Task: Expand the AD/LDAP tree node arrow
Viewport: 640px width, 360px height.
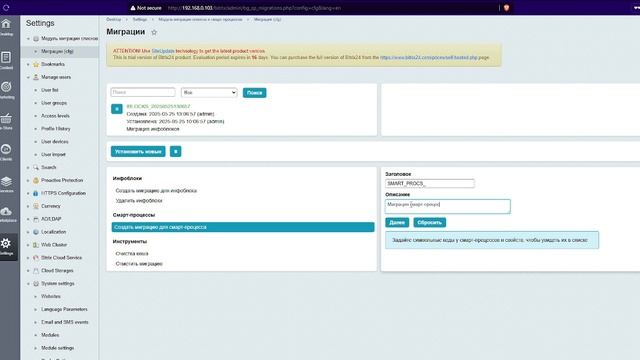Action: click(x=28, y=219)
